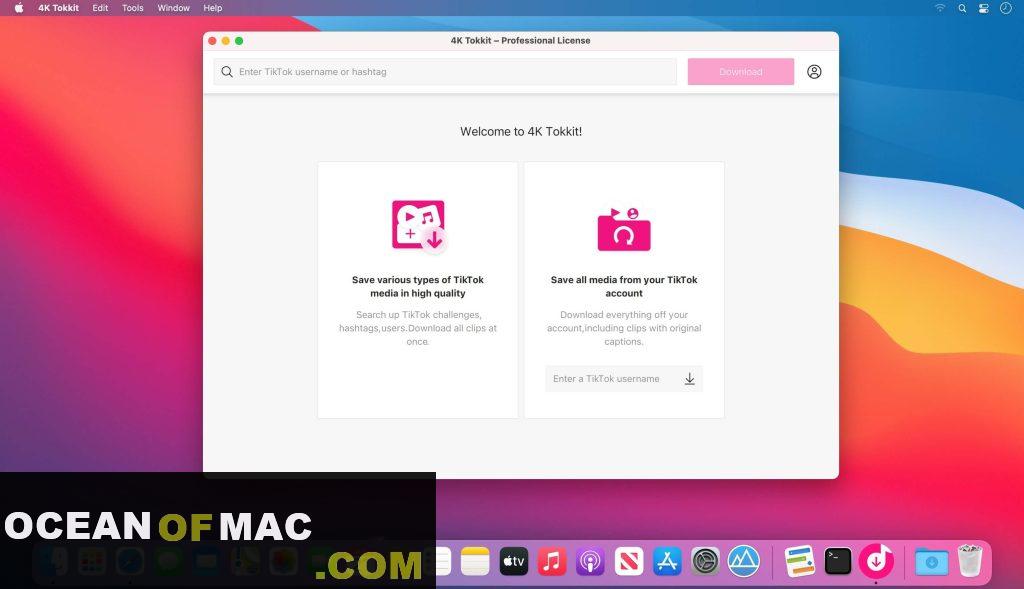Click the magnifier icon in search bar
1024x589 pixels.
pos(227,72)
